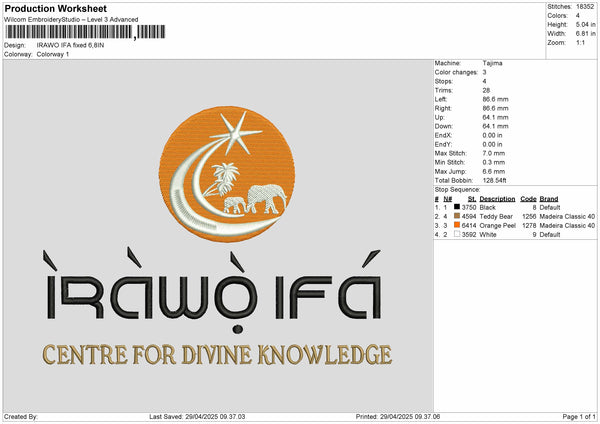Image resolution: width=600 pixels, height=424 pixels.
Task: Click the 'Printed: 29/04/2025 09.37.06' footer text
Action: [398, 416]
